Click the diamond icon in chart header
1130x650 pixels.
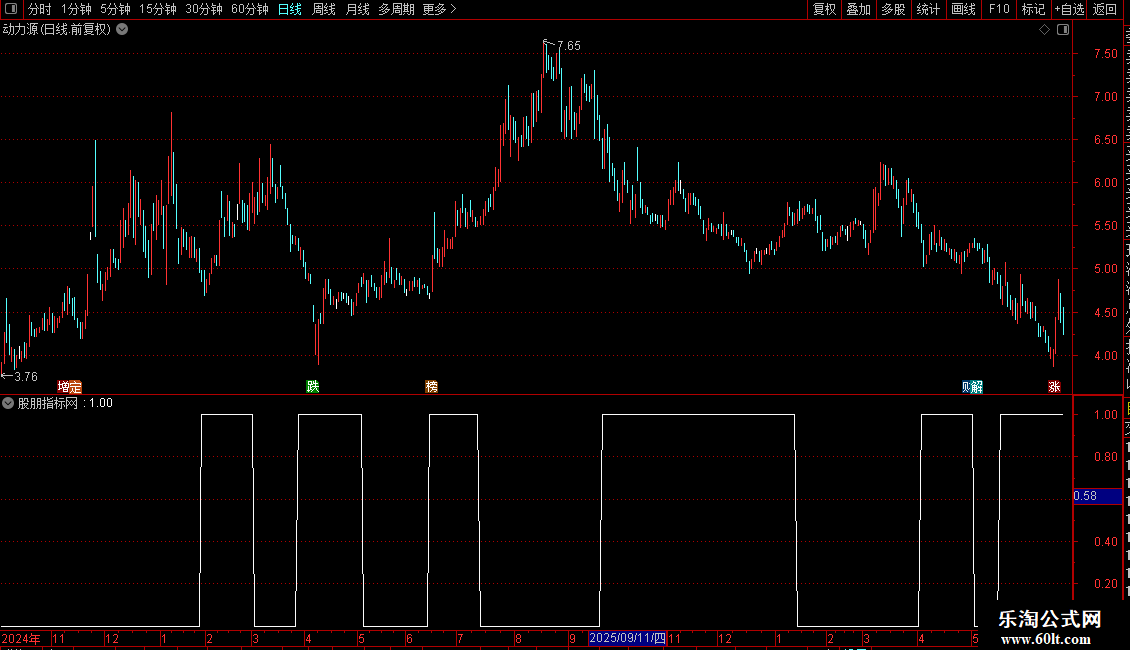pos(1044,30)
